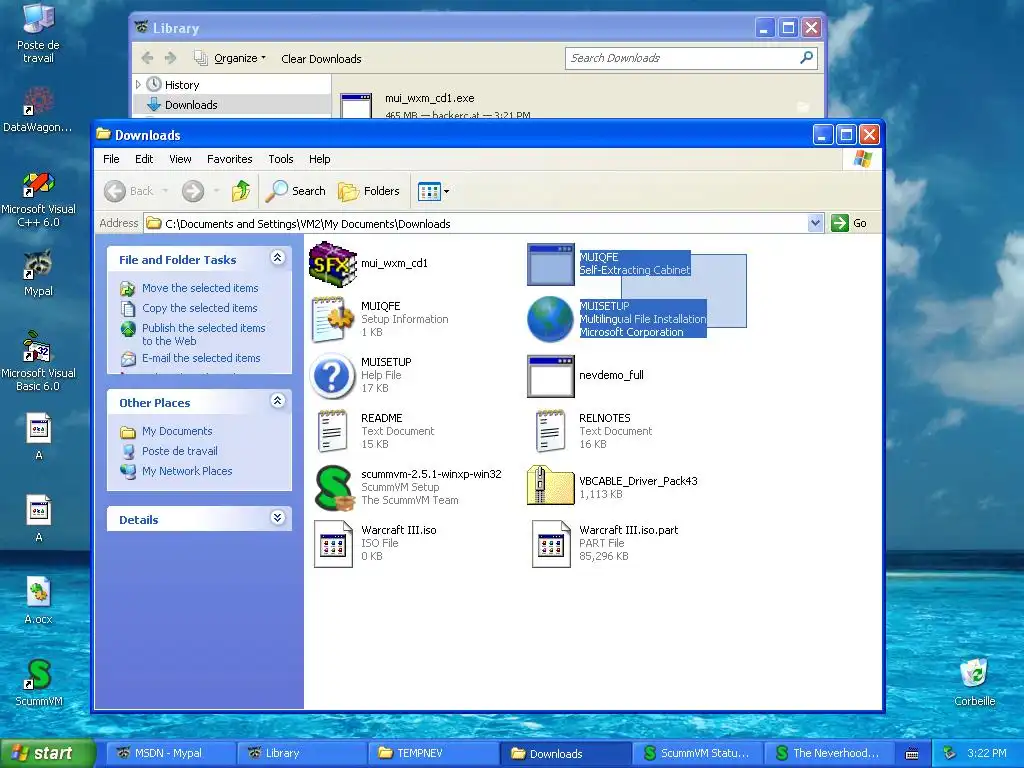
Task: Click the Back toolbar button
Action: [129, 191]
